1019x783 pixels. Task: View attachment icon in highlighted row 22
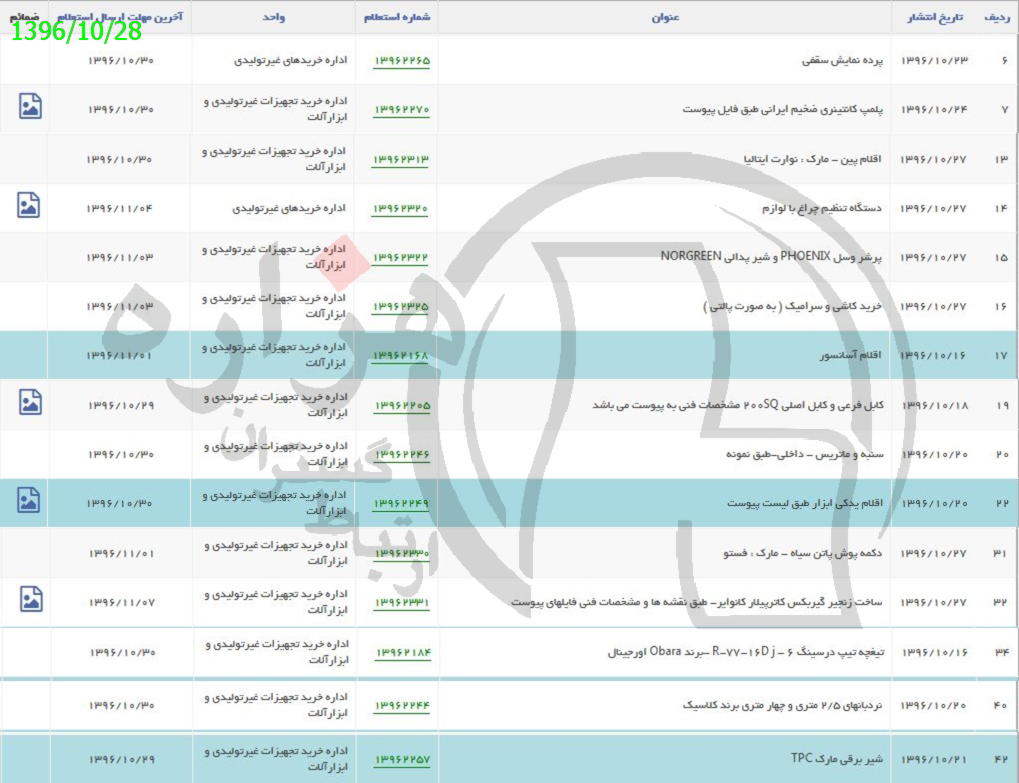[x=30, y=501]
